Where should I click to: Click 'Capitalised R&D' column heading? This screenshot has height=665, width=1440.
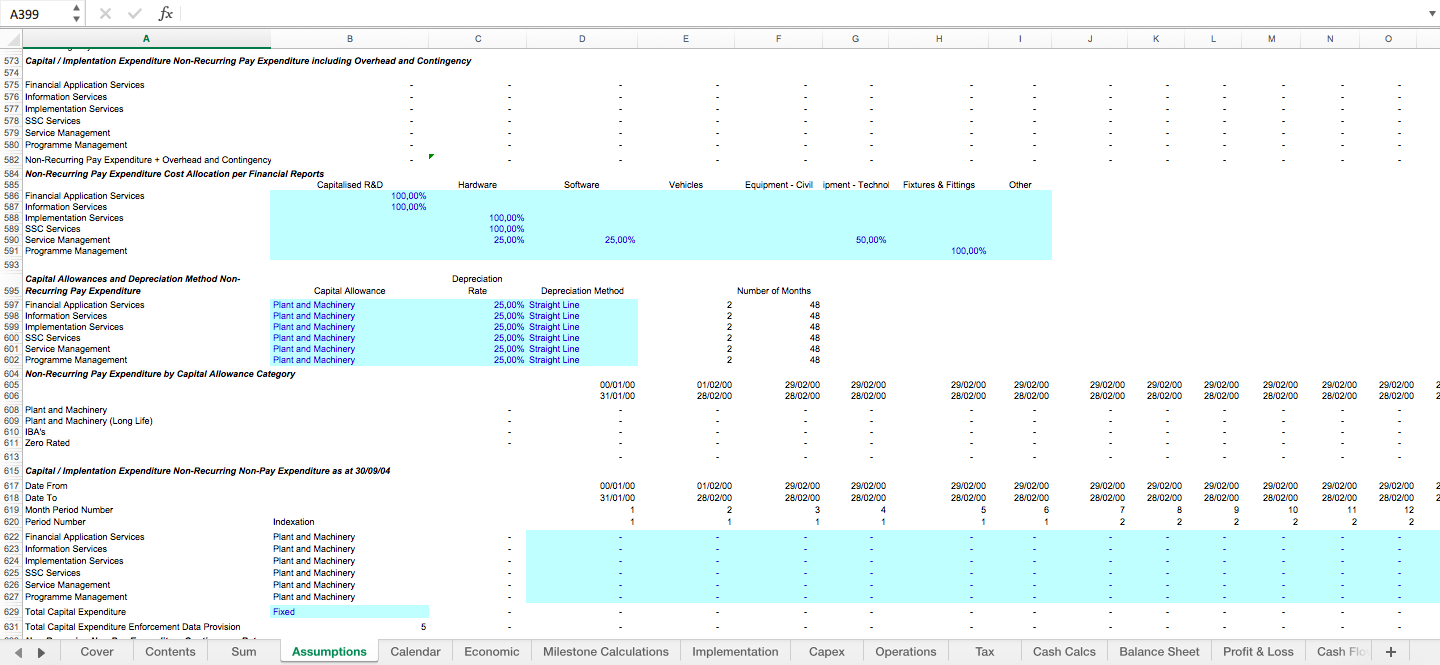[x=350, y=185]
